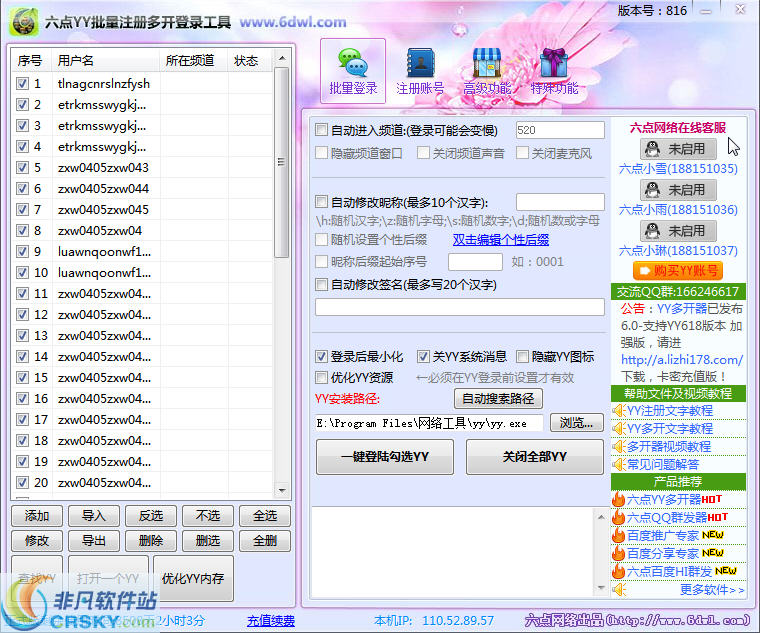The height and width of the screenshot is (633, 760).
Task: Check 优化YY资源 option
Action: (x=321, y=378)
